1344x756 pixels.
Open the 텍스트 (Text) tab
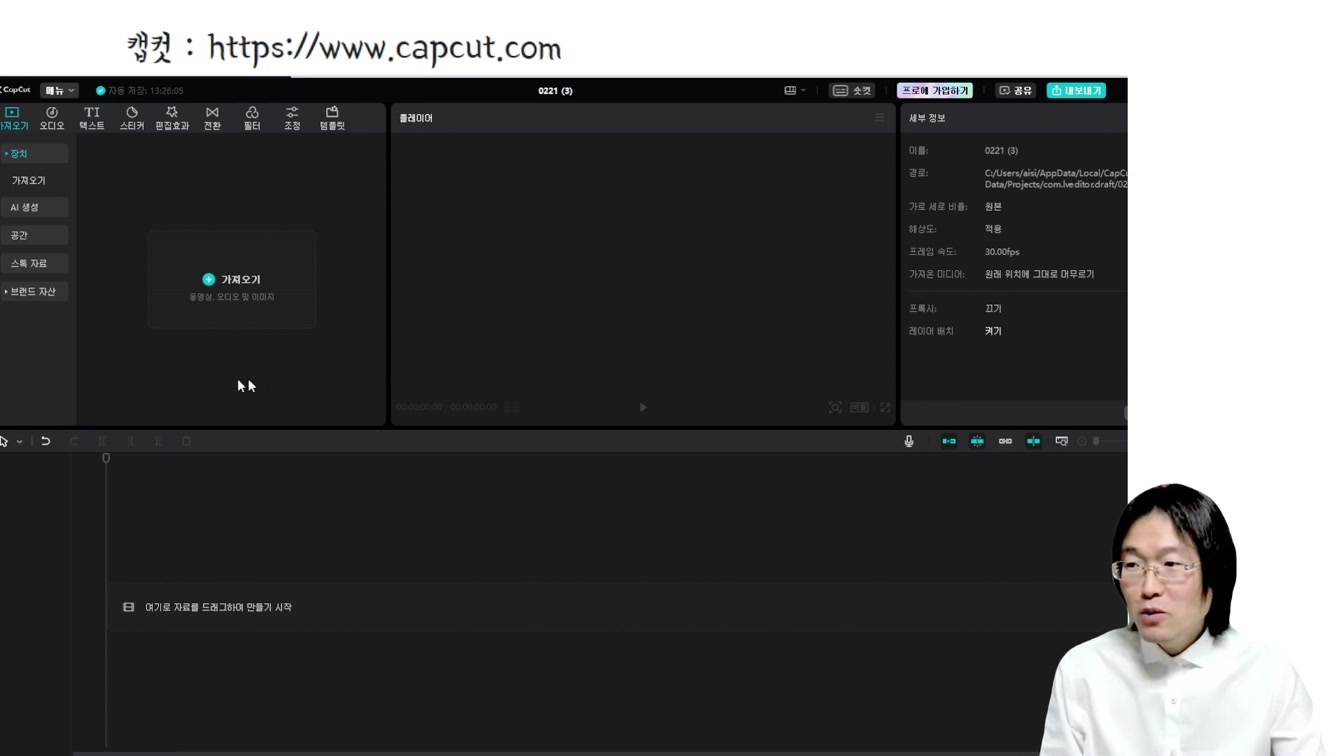coord(92,118)
